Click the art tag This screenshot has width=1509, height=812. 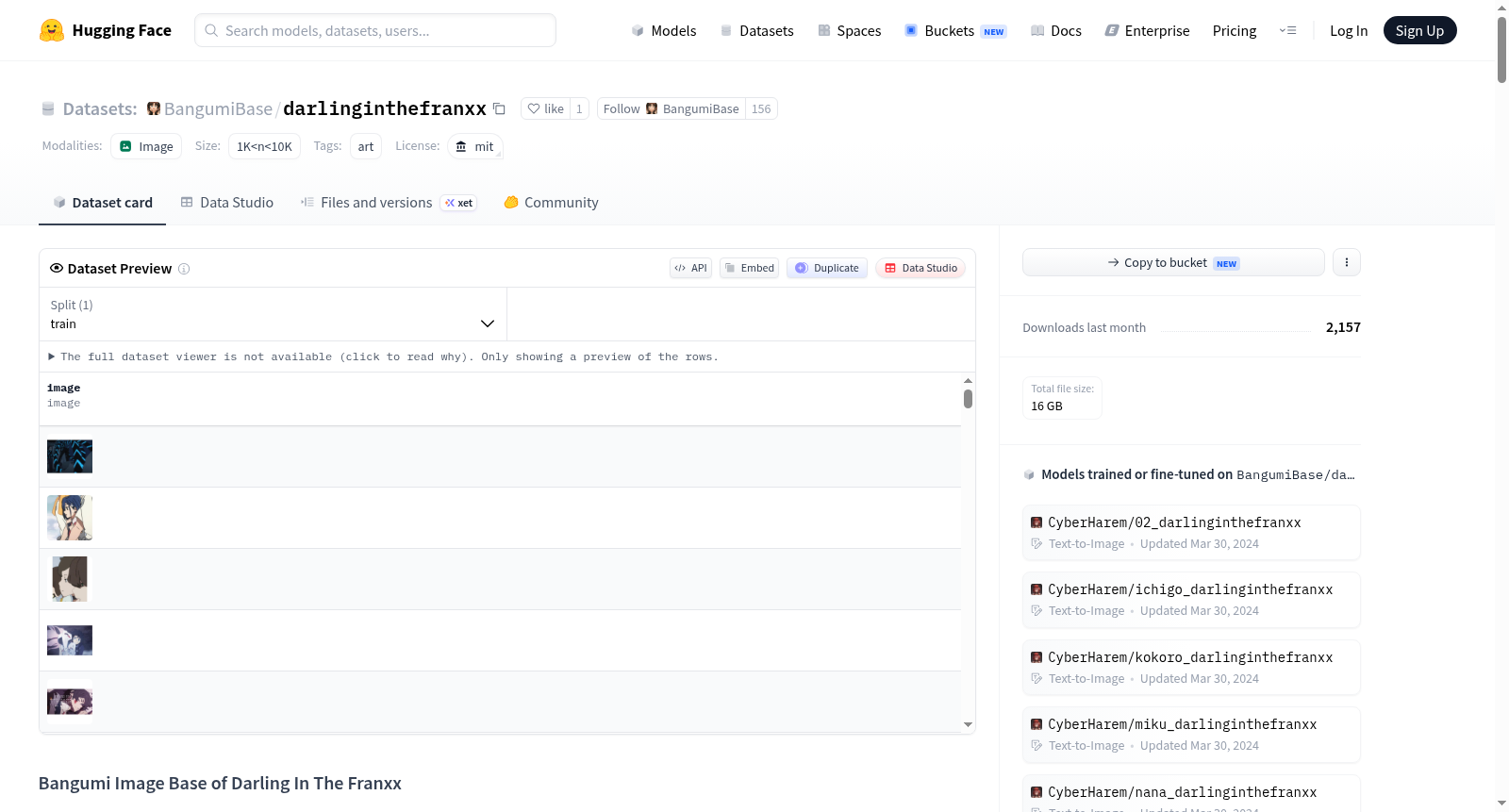(366, 146)
